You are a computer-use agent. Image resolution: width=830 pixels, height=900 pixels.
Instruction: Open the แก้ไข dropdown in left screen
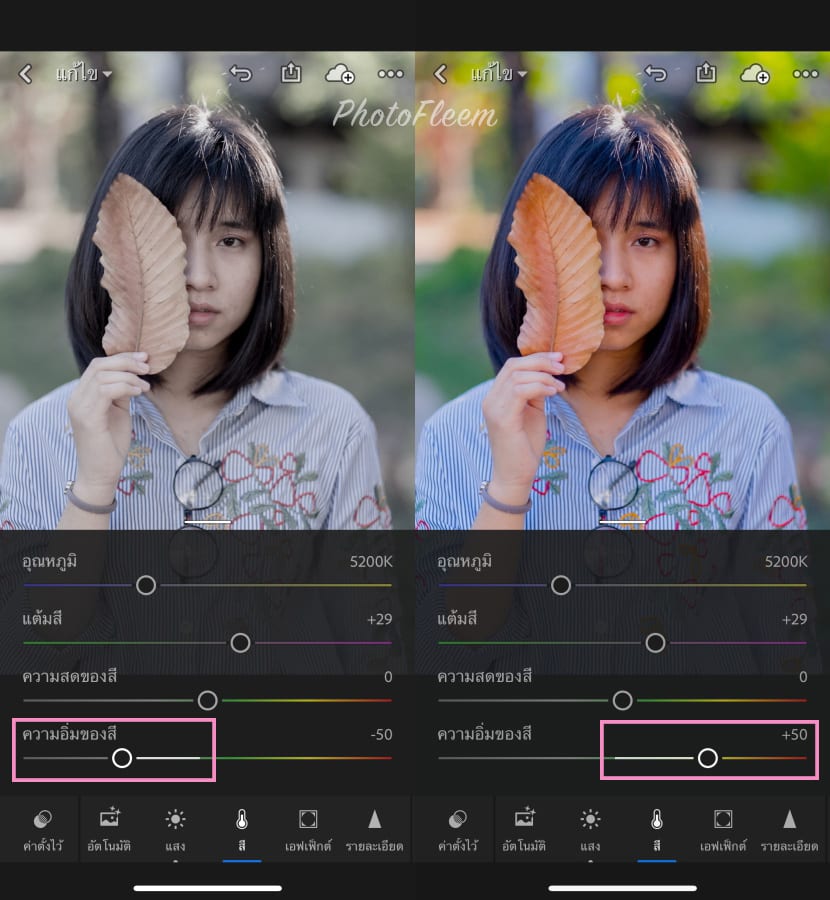coord(84,73)
